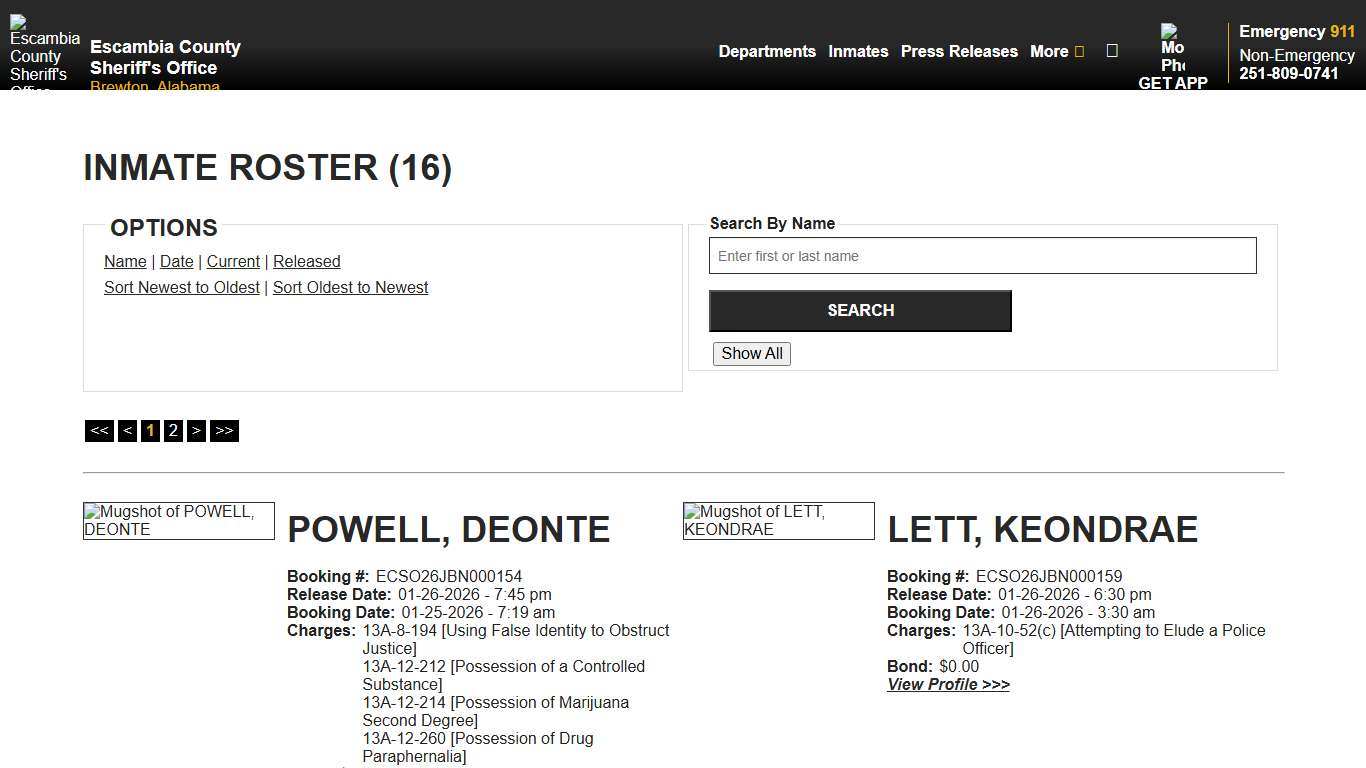Sort the roster by Name

coord(125,261)
